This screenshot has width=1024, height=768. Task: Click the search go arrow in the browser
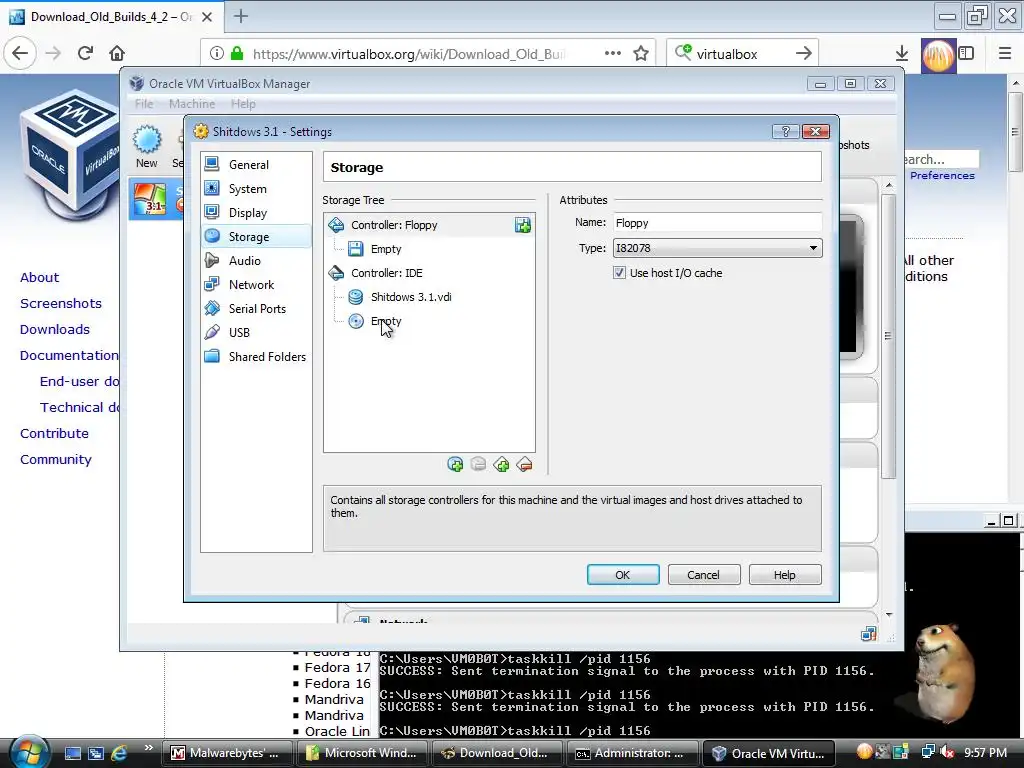click(x=804, y=54)
